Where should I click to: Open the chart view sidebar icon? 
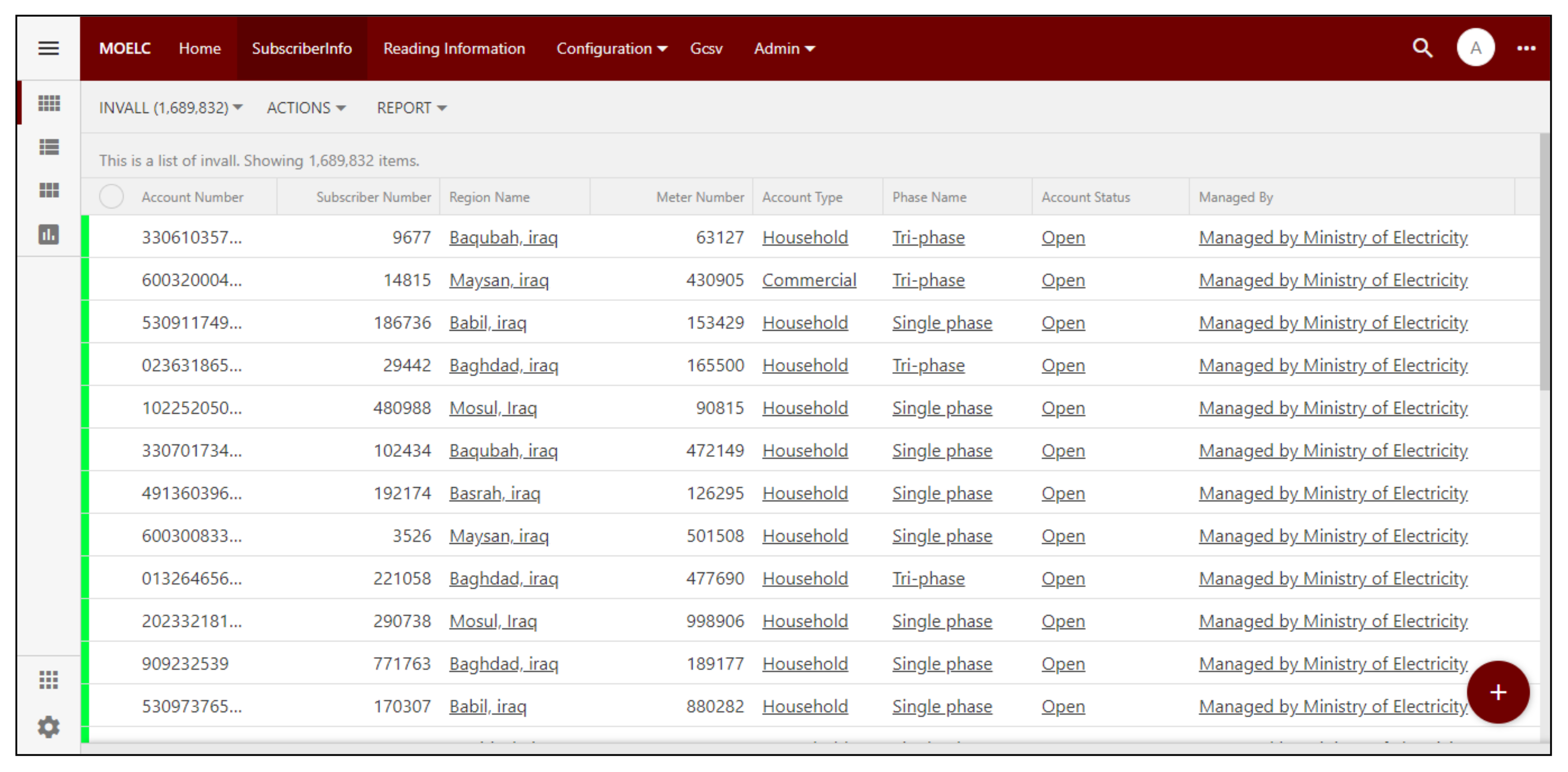pyautogui.click(x=49, y=234)
